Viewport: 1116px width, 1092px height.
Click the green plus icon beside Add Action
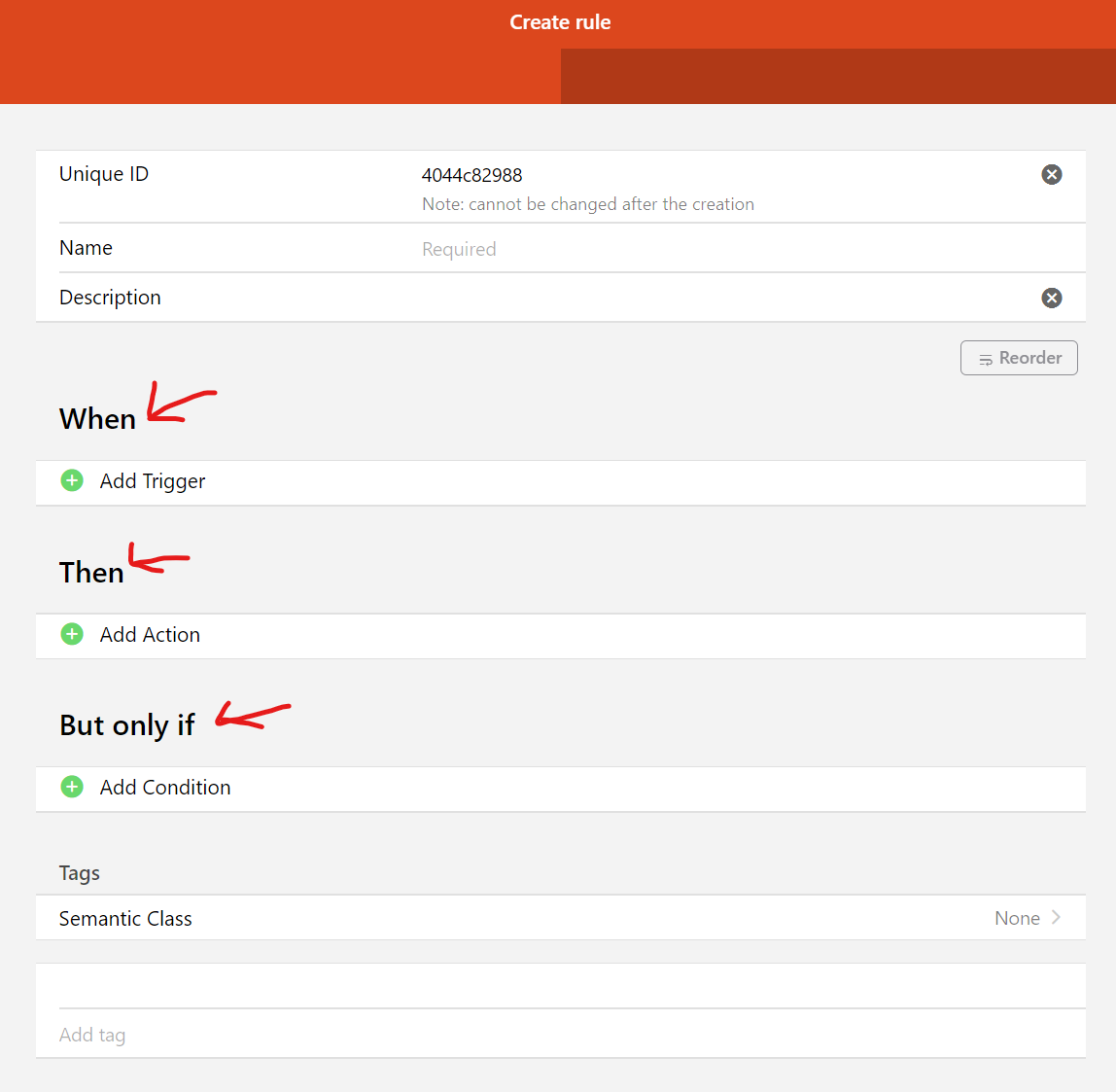[x=72, y=634]
